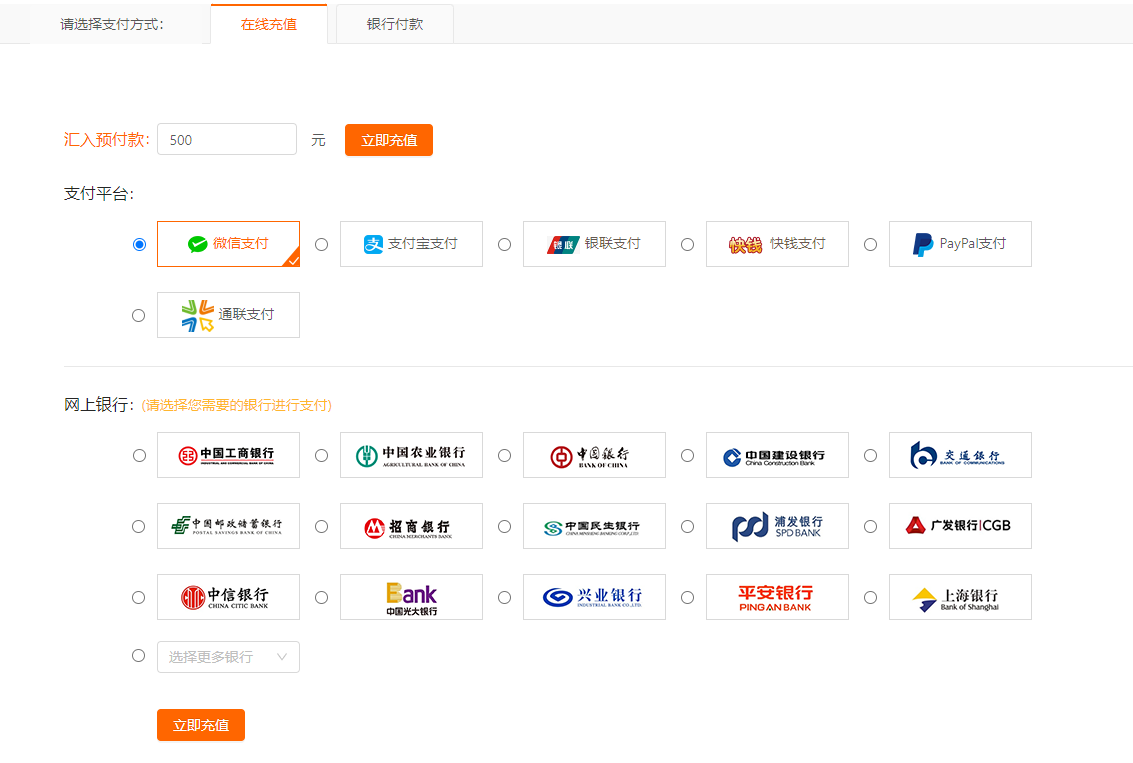
Task: Choose the PayPal支付 logo tile
Action: pos(960,244)
